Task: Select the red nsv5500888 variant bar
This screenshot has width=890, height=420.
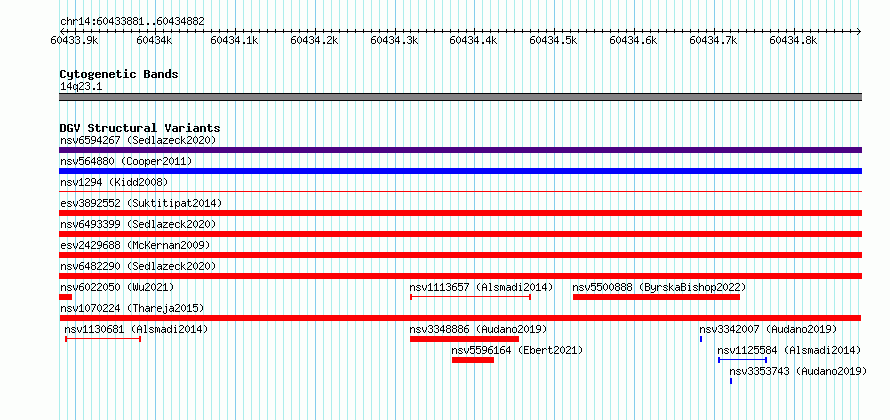Action: pyautogui.click(x=656, y=297)
